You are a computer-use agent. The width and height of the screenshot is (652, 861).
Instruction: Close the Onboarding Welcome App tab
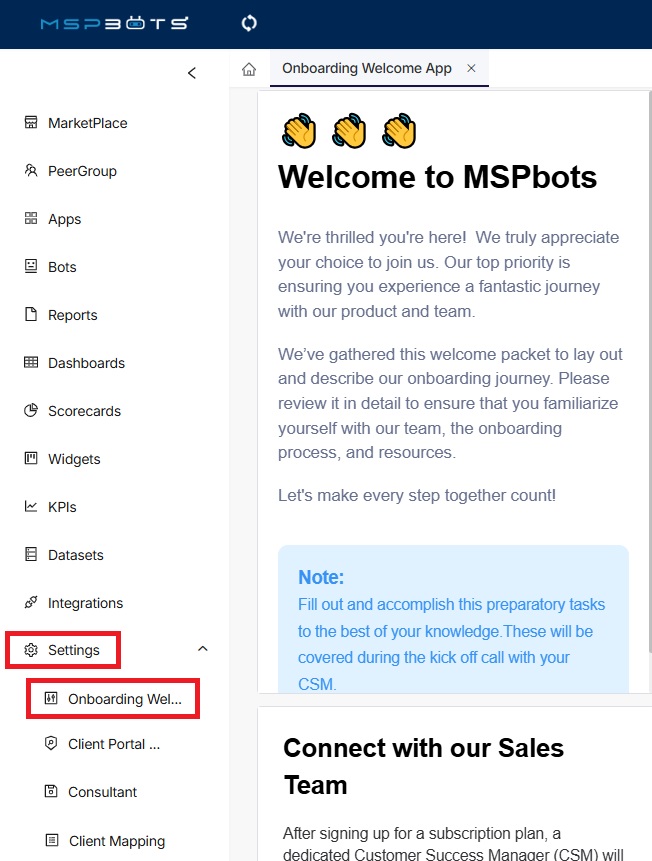click(471, 70)
